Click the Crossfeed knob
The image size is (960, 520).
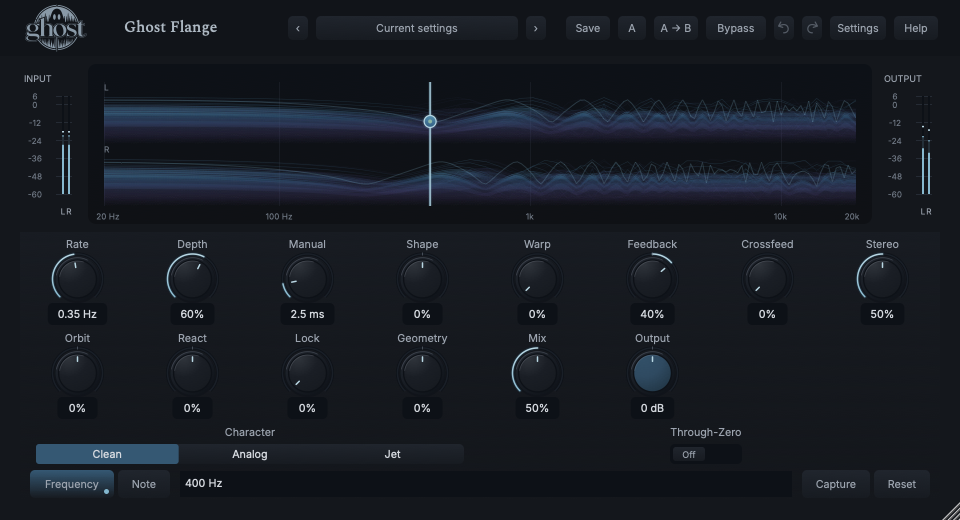tap(767, 279)
